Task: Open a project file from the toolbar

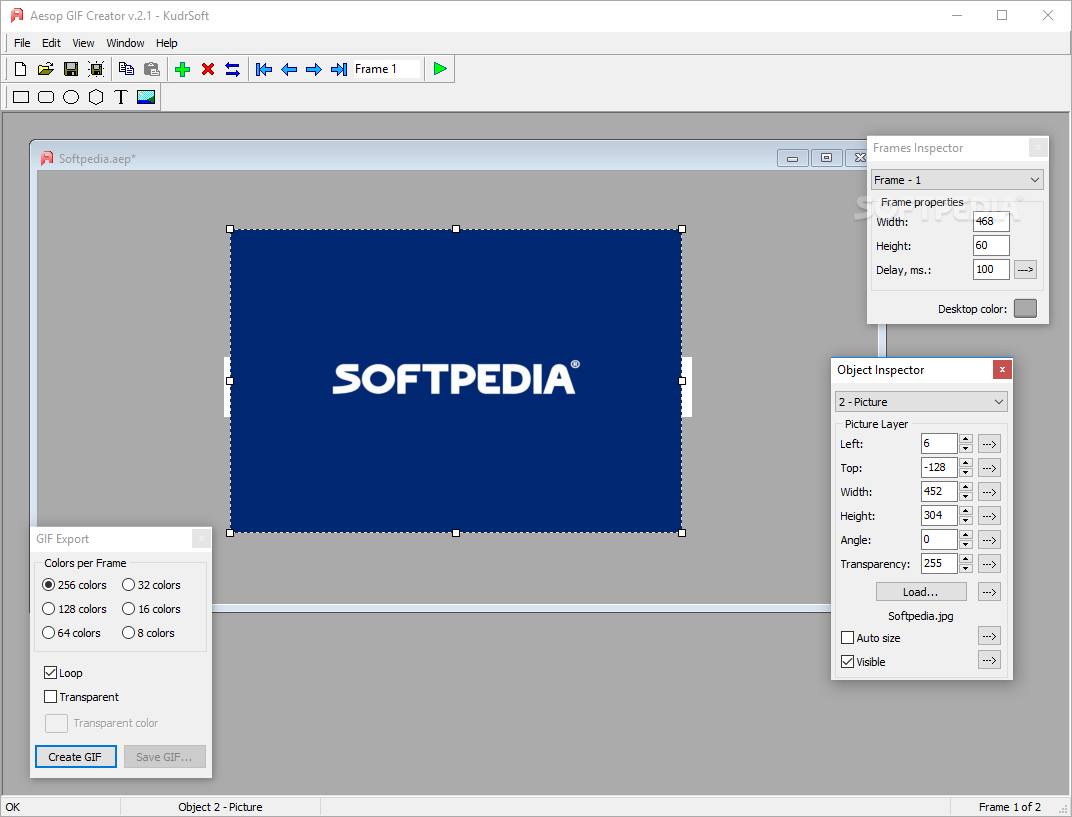Action: pos(46,69)
